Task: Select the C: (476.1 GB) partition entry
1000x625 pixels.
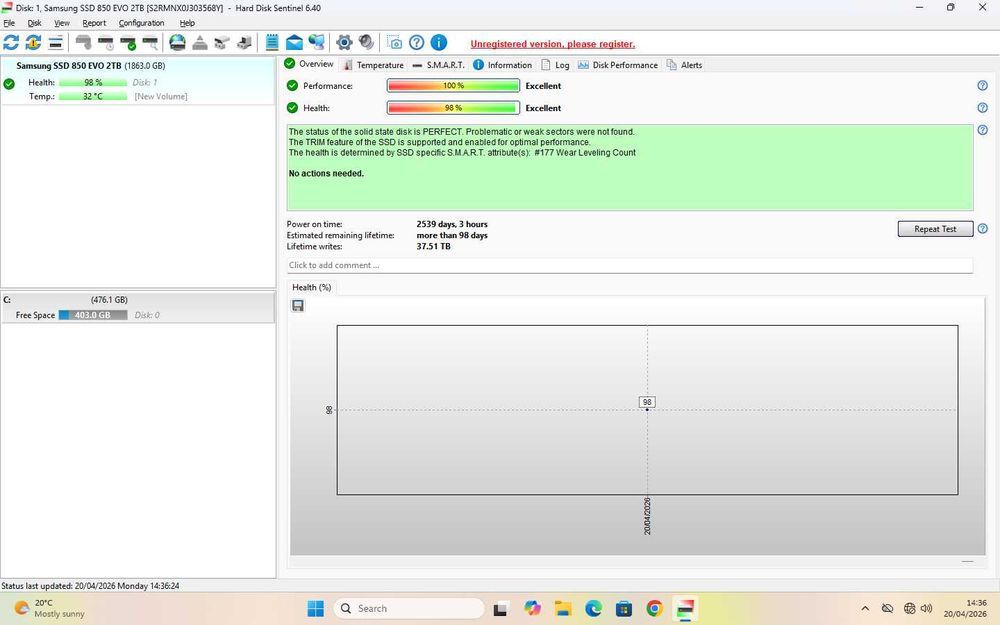Action: coord(138,307)
